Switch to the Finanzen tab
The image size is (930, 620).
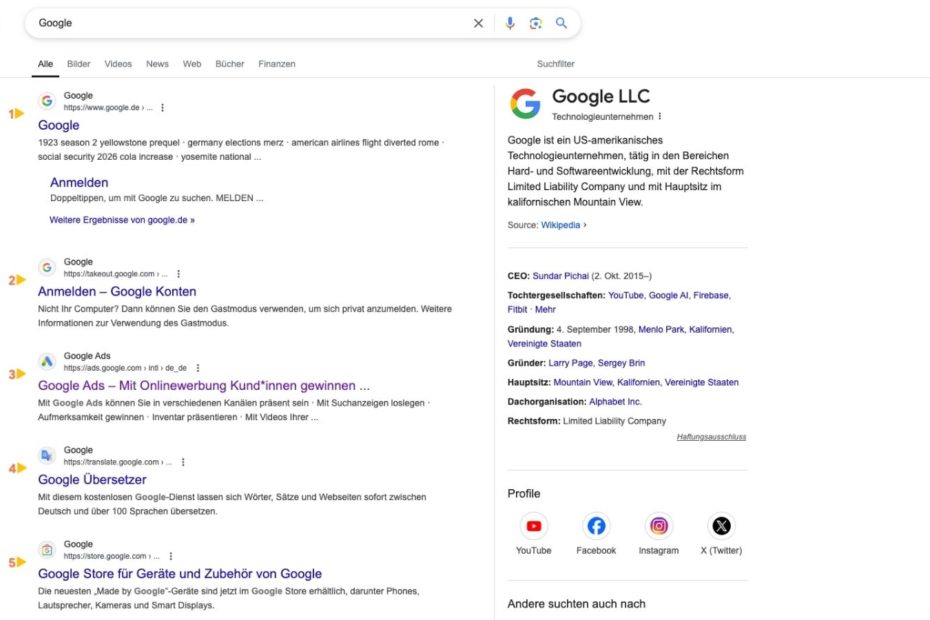click(276, 63)
